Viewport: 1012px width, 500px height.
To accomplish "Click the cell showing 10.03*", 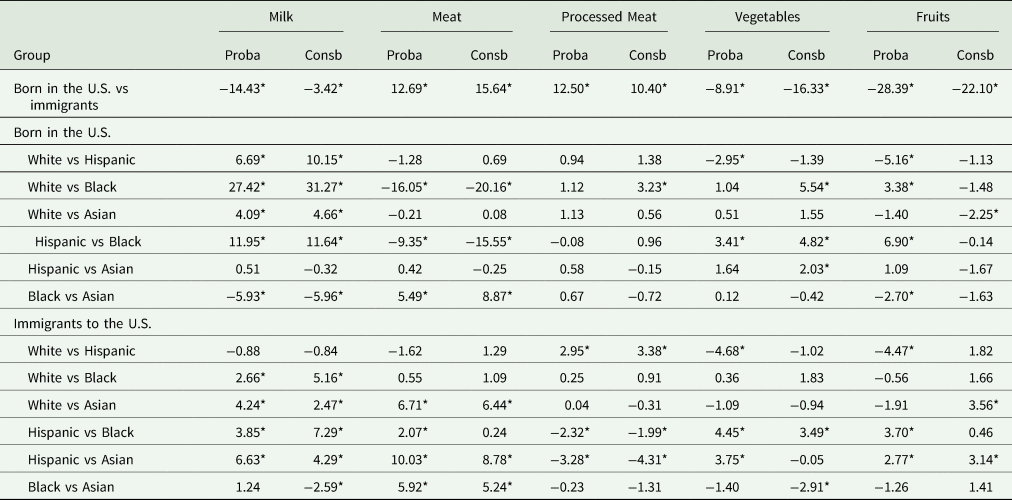I will [405, 459].
